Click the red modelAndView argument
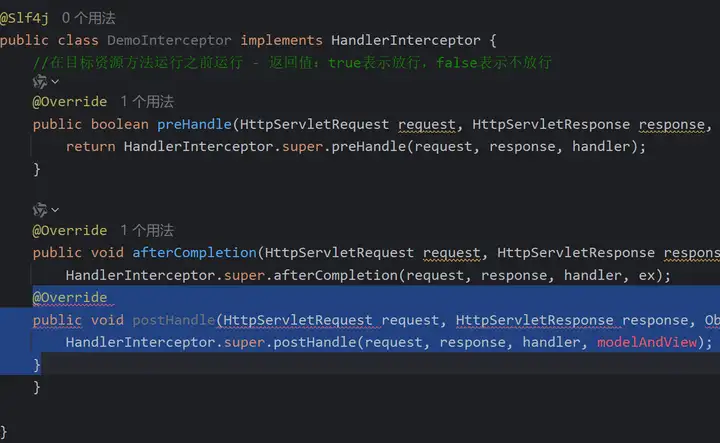 point(654,342)
